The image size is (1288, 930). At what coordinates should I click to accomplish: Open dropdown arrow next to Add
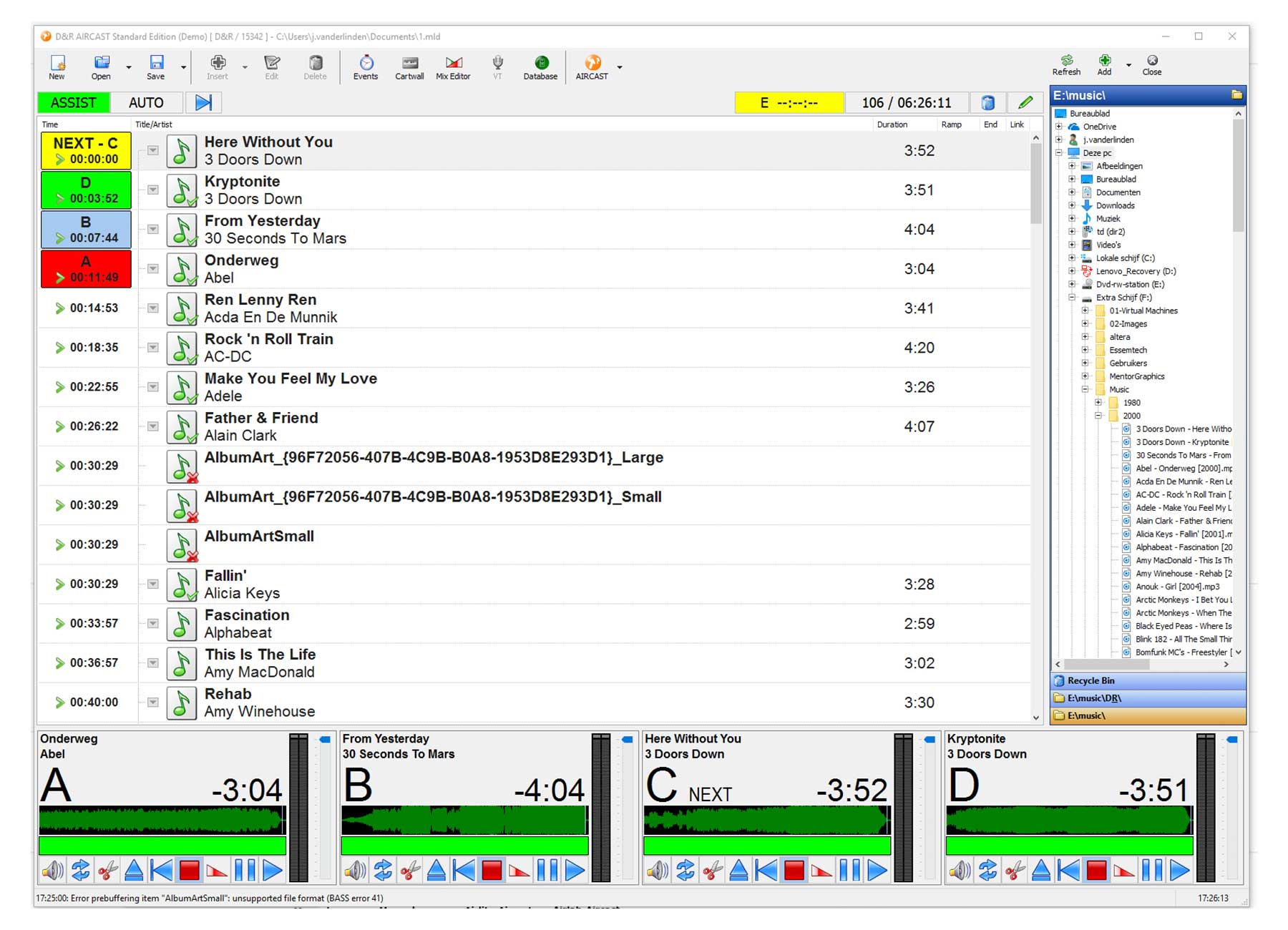click(1128, 64)
